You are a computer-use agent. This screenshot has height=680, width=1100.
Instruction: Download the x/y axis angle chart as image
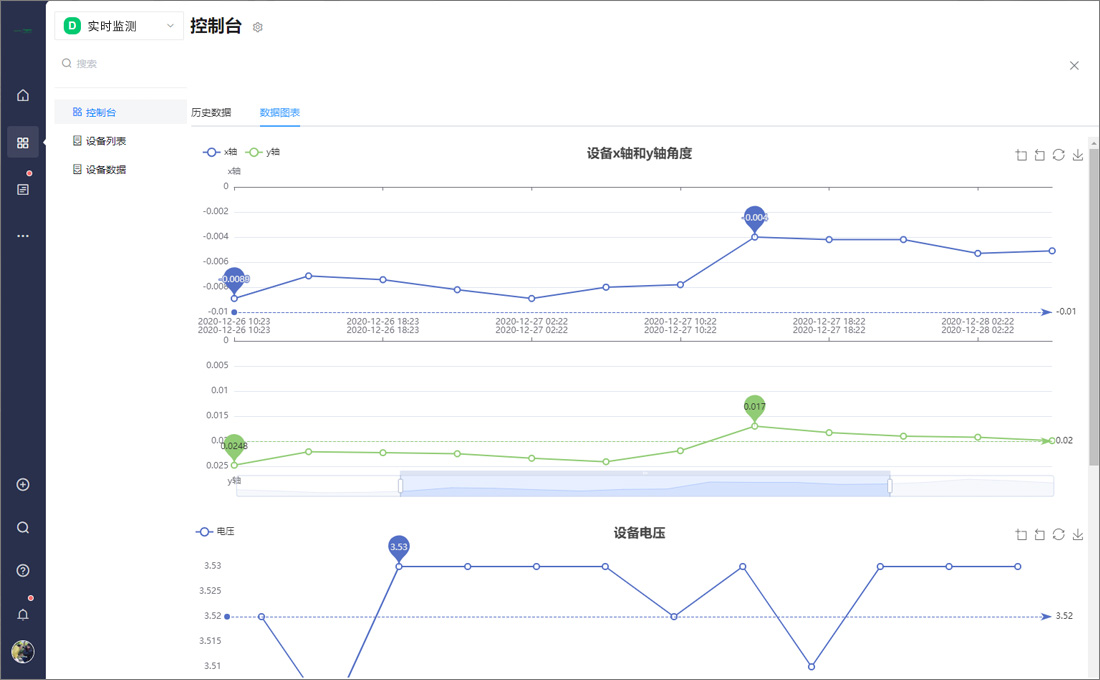pyautogui.click(x=1078, y=155)
